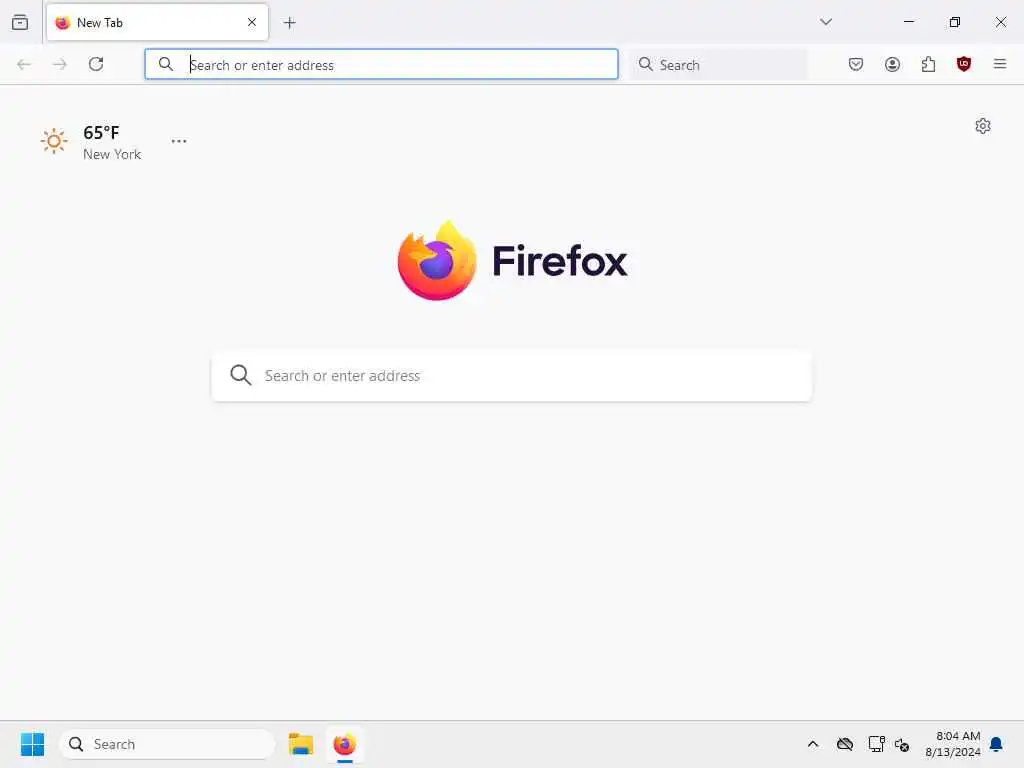Click magnifier icon in toolbar search box

pyautogui.click(x=645, y=64)
